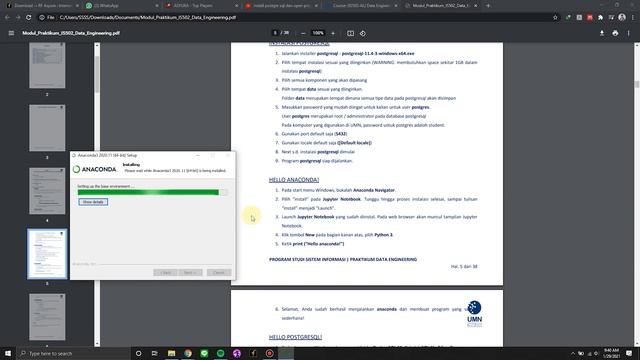Click the HELLO POSTGRESQL! heading
The width and height of the screenshot is (640, 360).
pyautogui.click(x=295, y=337)
